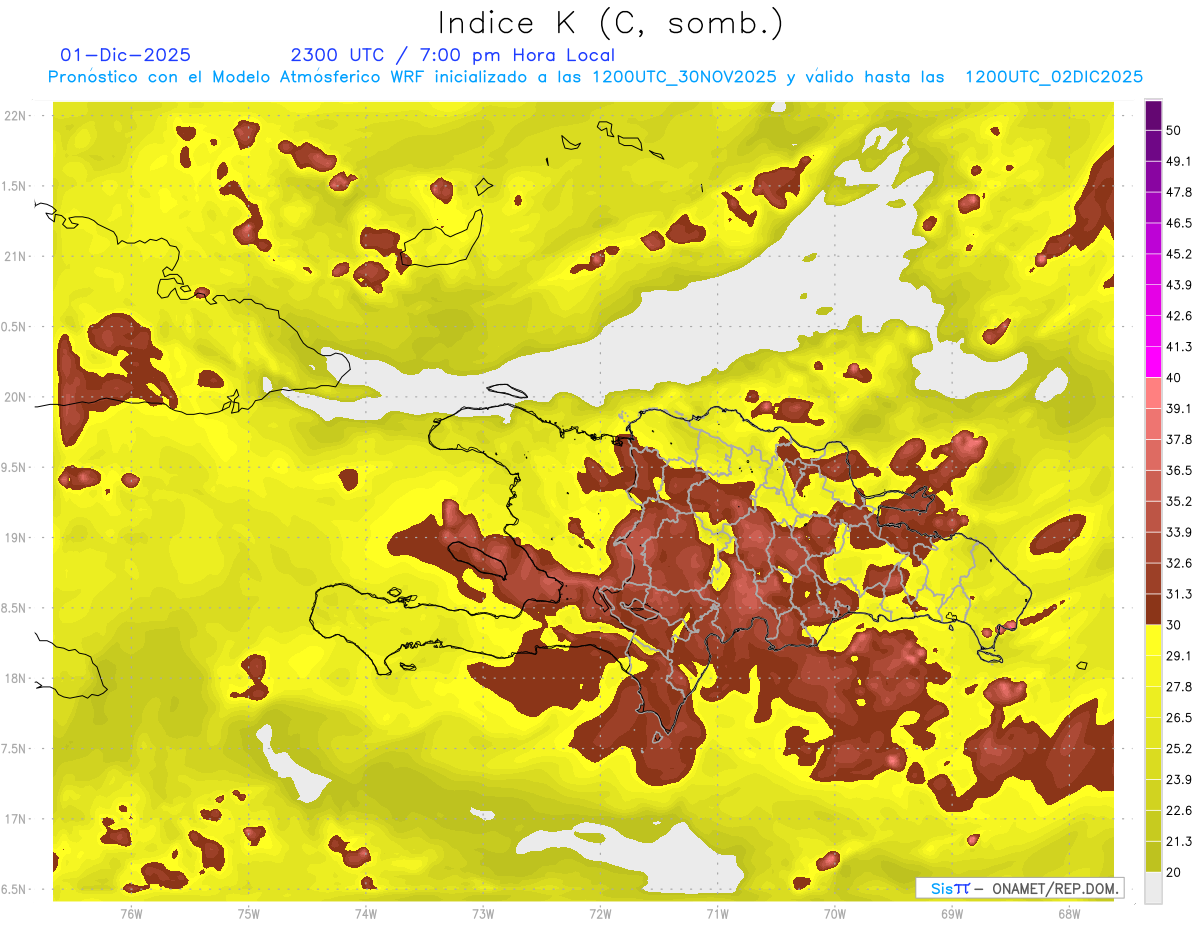
Task: Pick the dark purple legend swatch above 50
Action: [1153, 115]
